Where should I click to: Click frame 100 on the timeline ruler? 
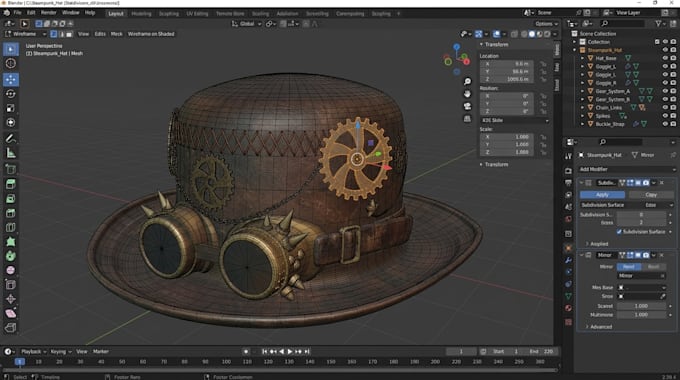point(226,361)
